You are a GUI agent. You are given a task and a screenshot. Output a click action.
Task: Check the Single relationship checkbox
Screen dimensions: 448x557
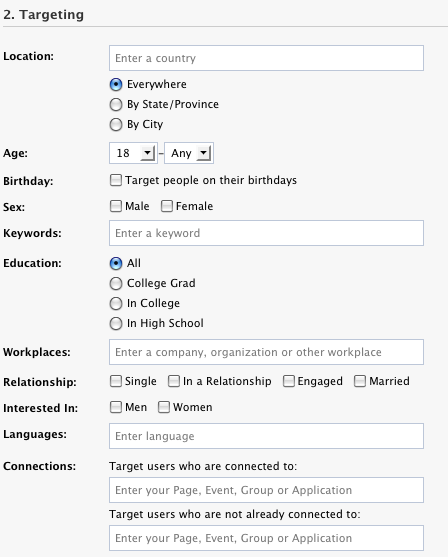(116, 381)
